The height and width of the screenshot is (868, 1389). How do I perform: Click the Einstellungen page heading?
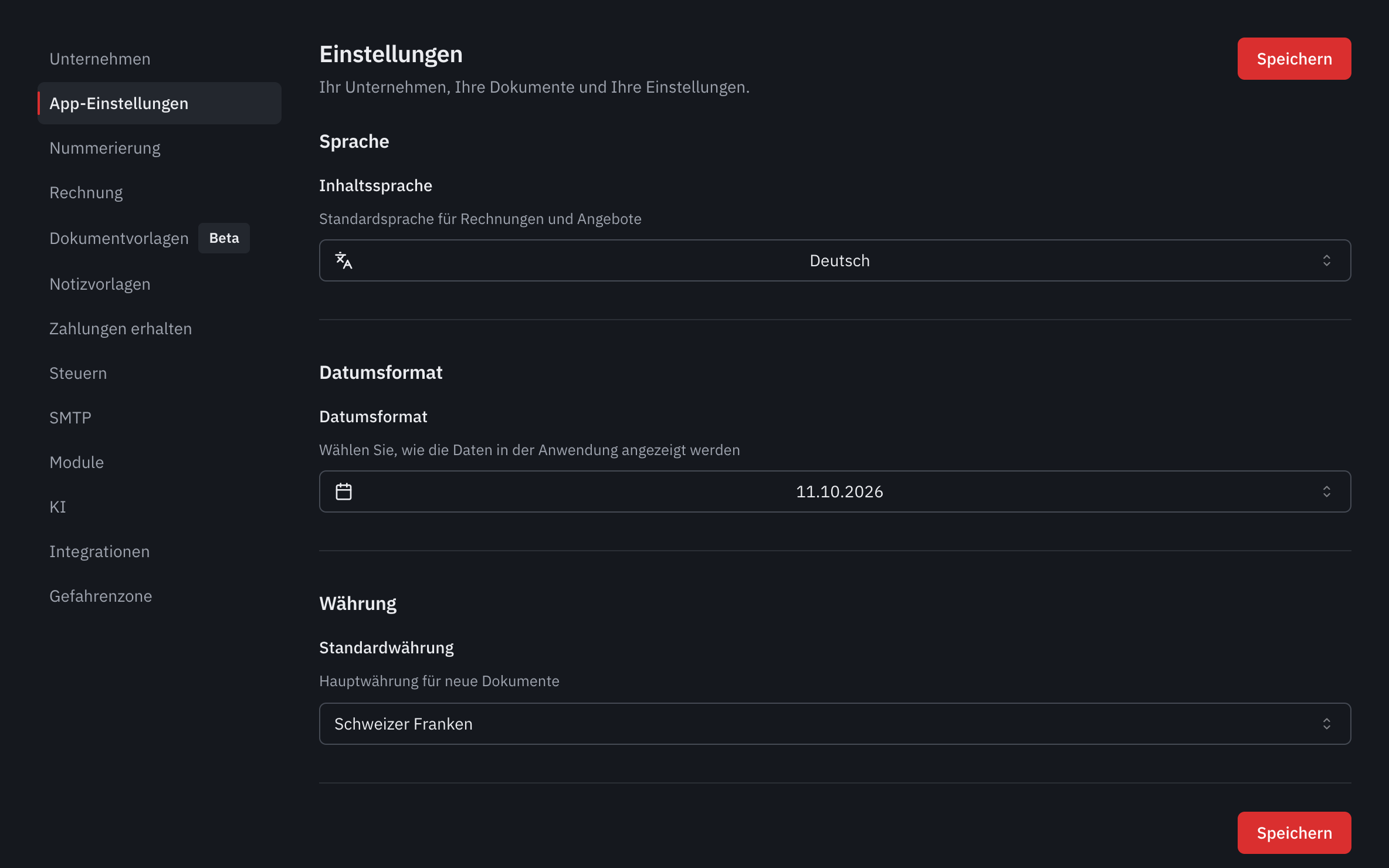point(391,54)
